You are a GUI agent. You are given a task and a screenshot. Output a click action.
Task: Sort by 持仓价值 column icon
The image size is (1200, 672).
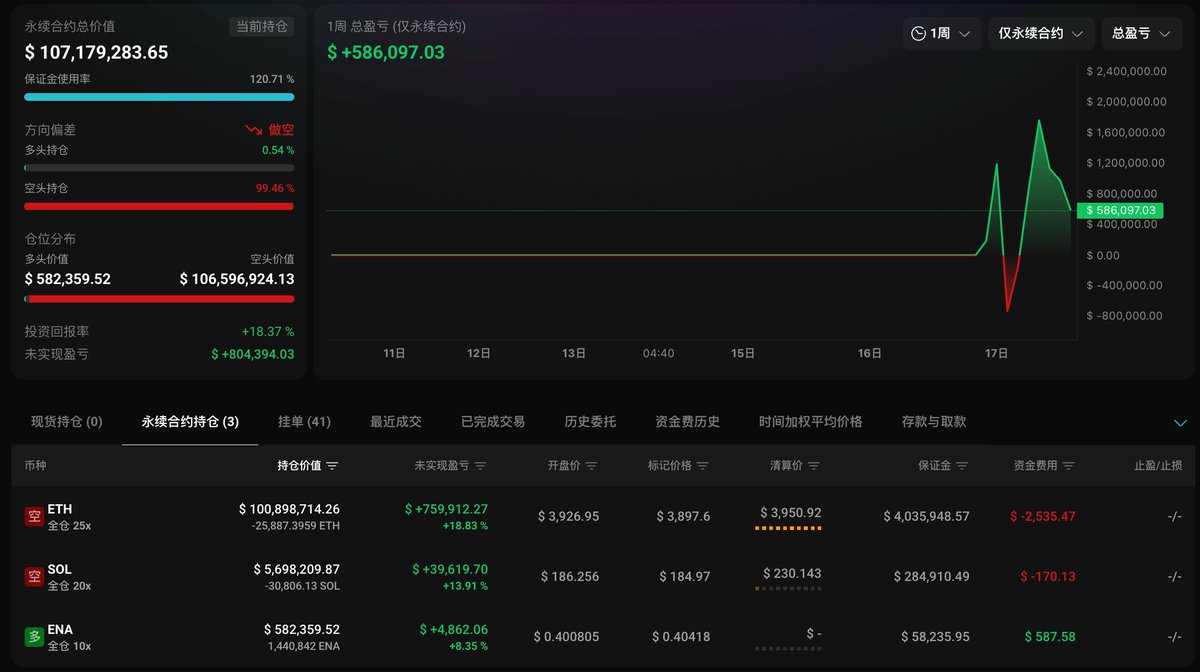[333, 466]
